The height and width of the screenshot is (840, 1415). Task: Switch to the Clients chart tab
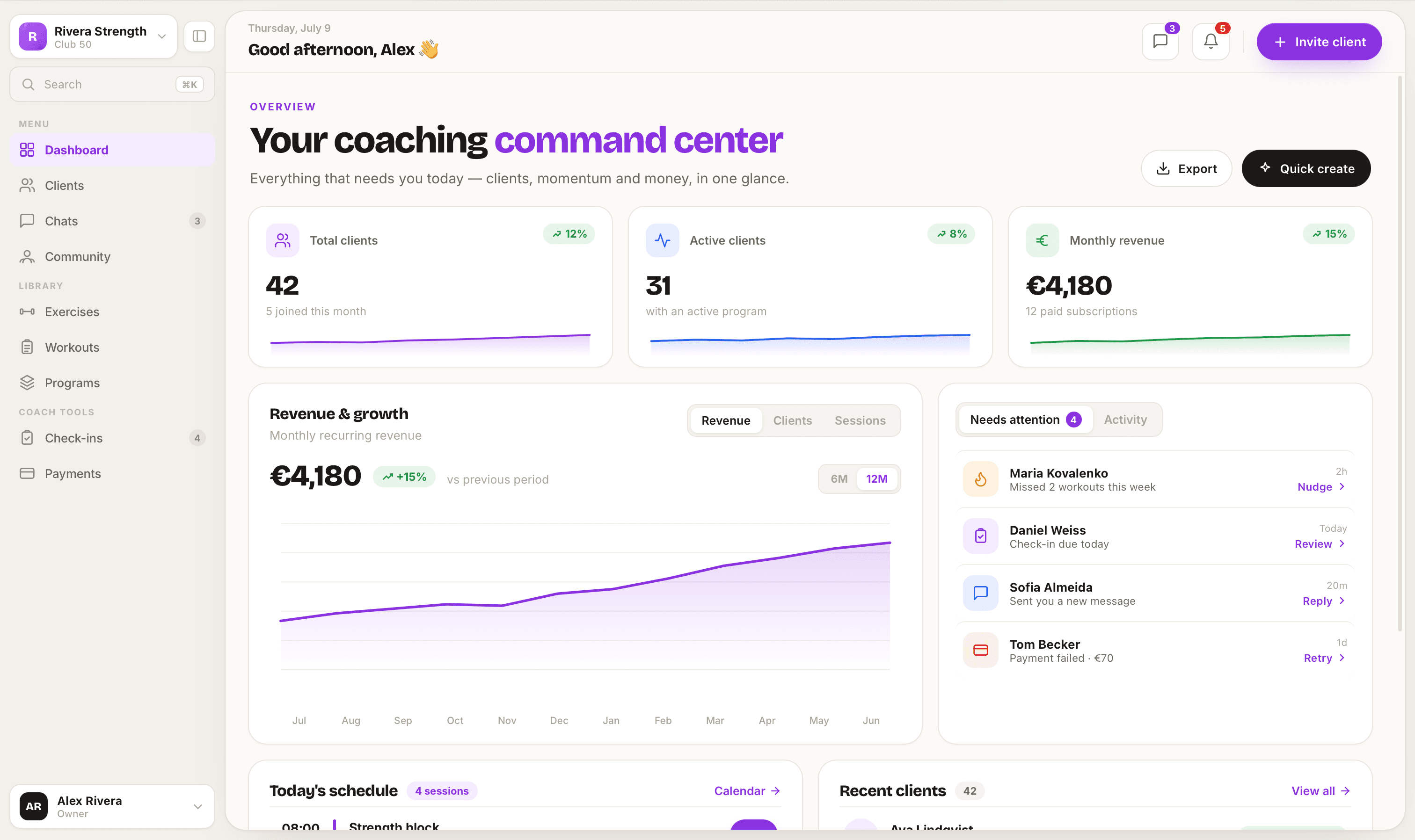click(792, 420)
